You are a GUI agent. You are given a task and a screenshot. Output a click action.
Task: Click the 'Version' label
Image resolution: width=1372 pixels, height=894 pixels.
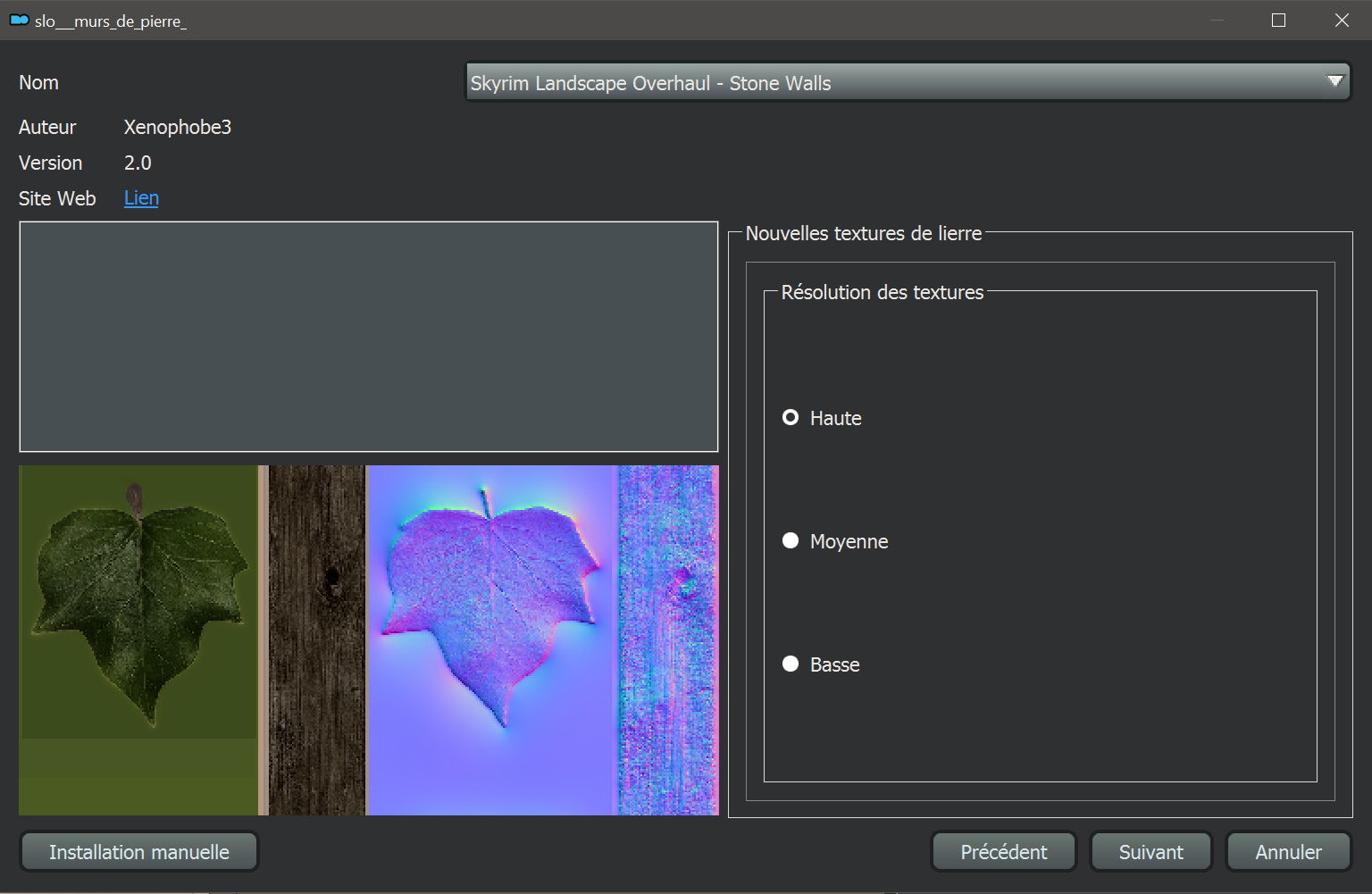click(50, 163)
